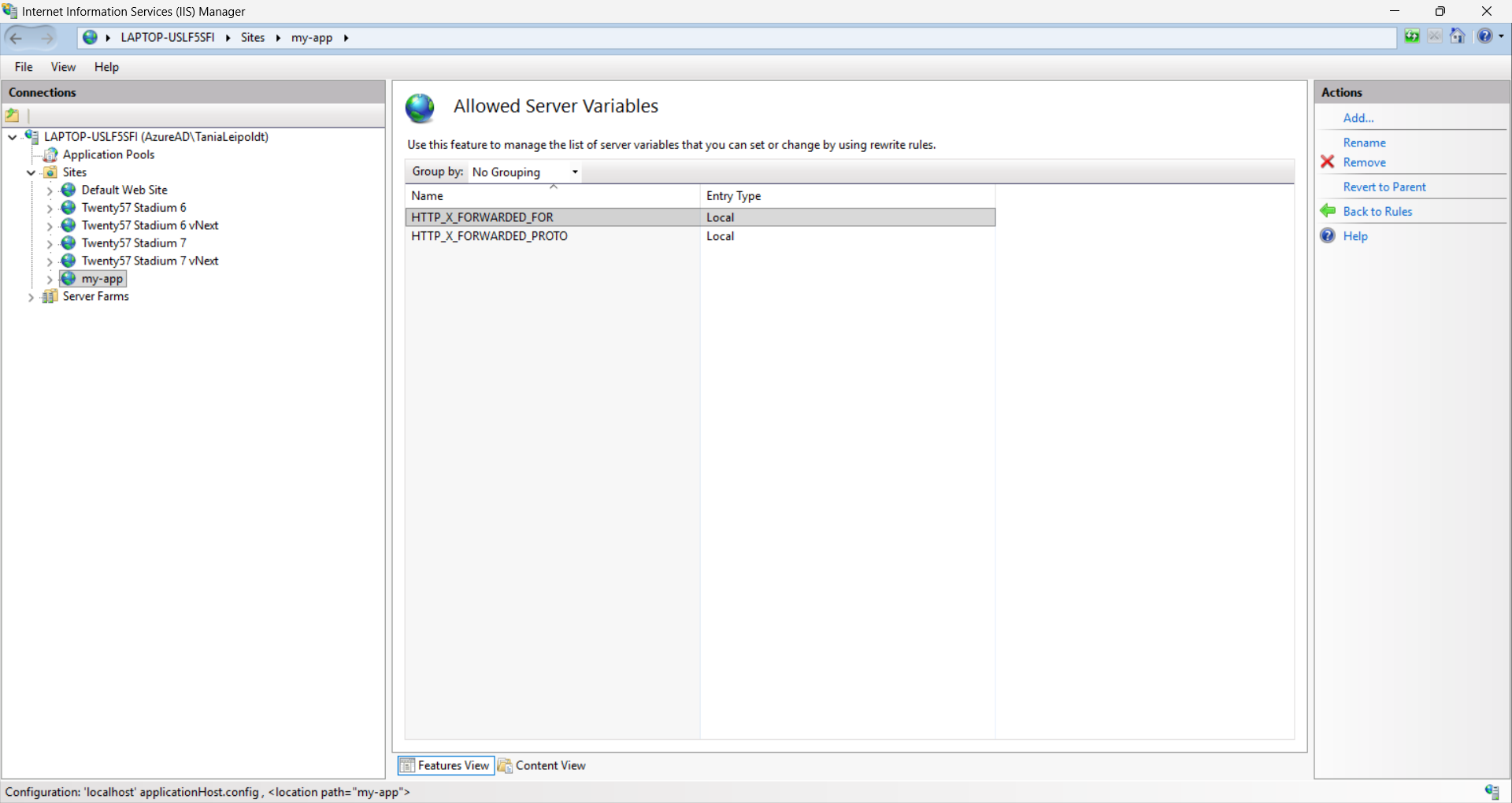Click the Forward navigation arrow
Viewport: 1512px width, 803px height.
tap(47, 38)
